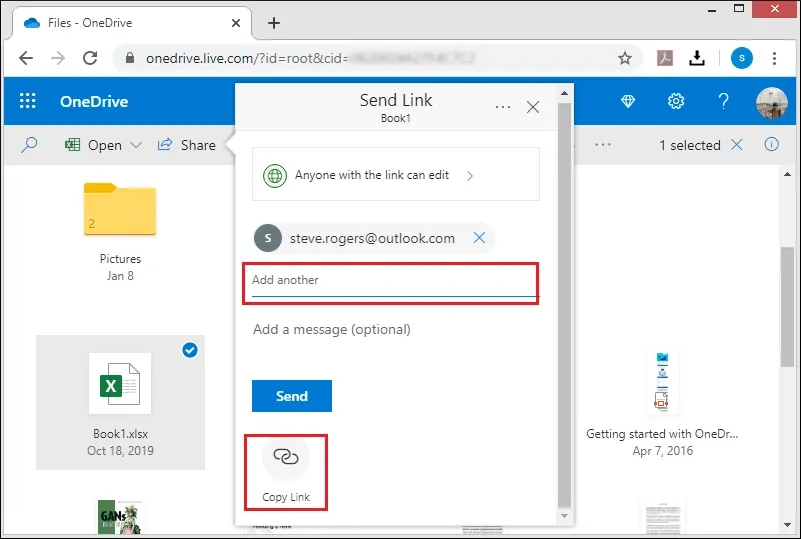
Task: Click the Add a message field
Action: (395, 330)
